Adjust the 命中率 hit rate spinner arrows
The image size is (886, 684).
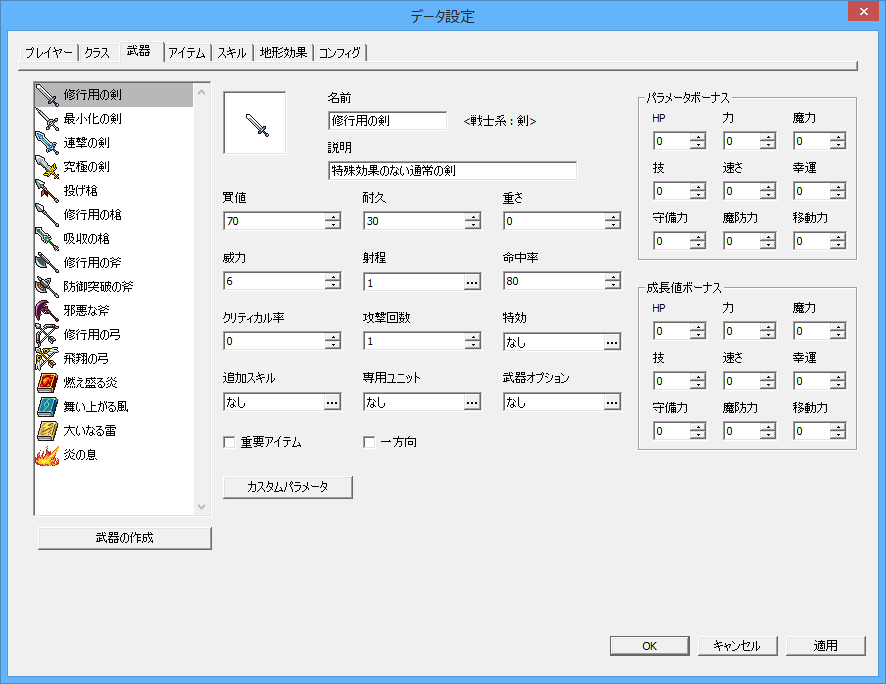click(x=613, y=281)
